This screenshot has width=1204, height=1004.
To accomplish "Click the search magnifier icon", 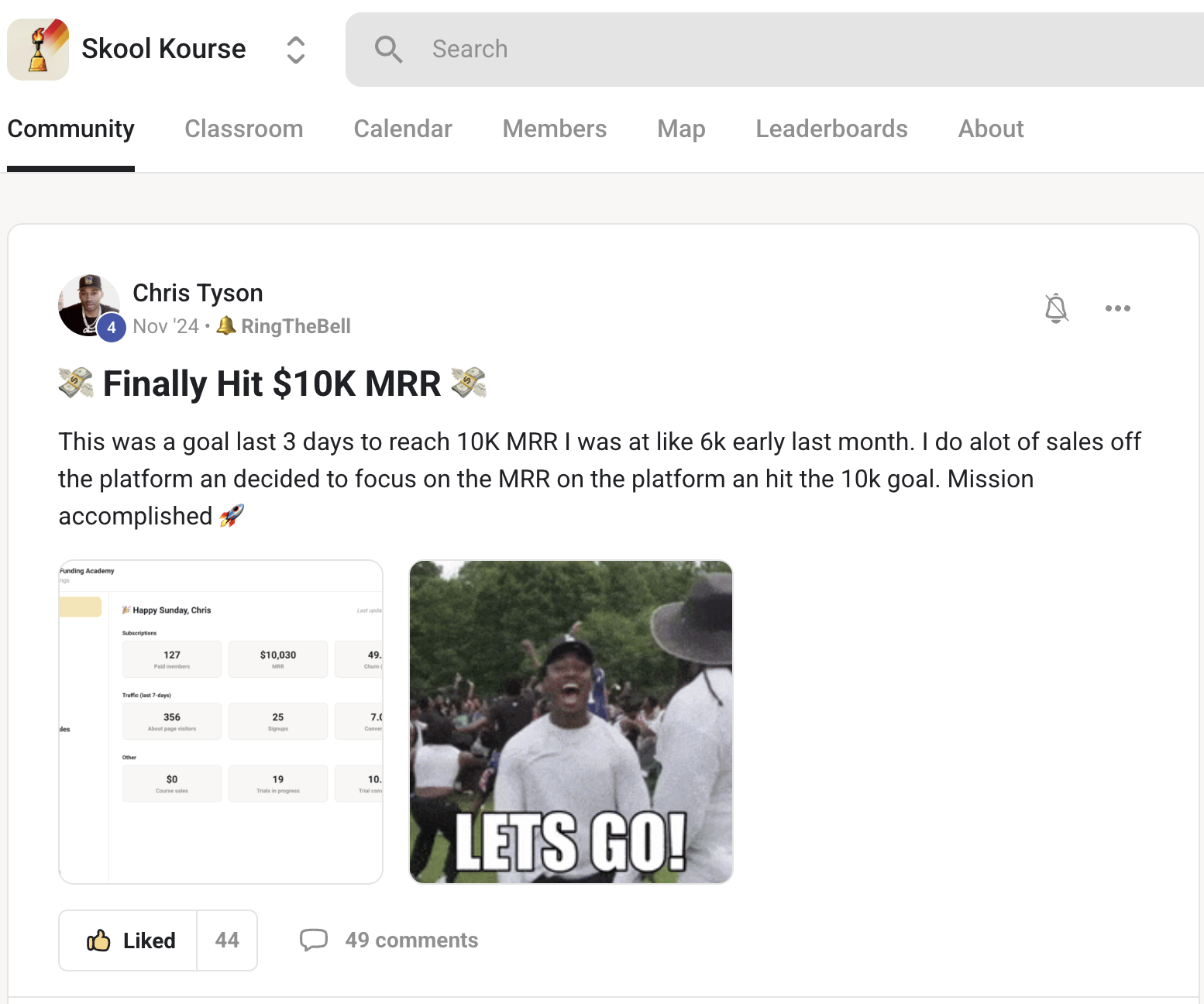I will coord(388,50).
